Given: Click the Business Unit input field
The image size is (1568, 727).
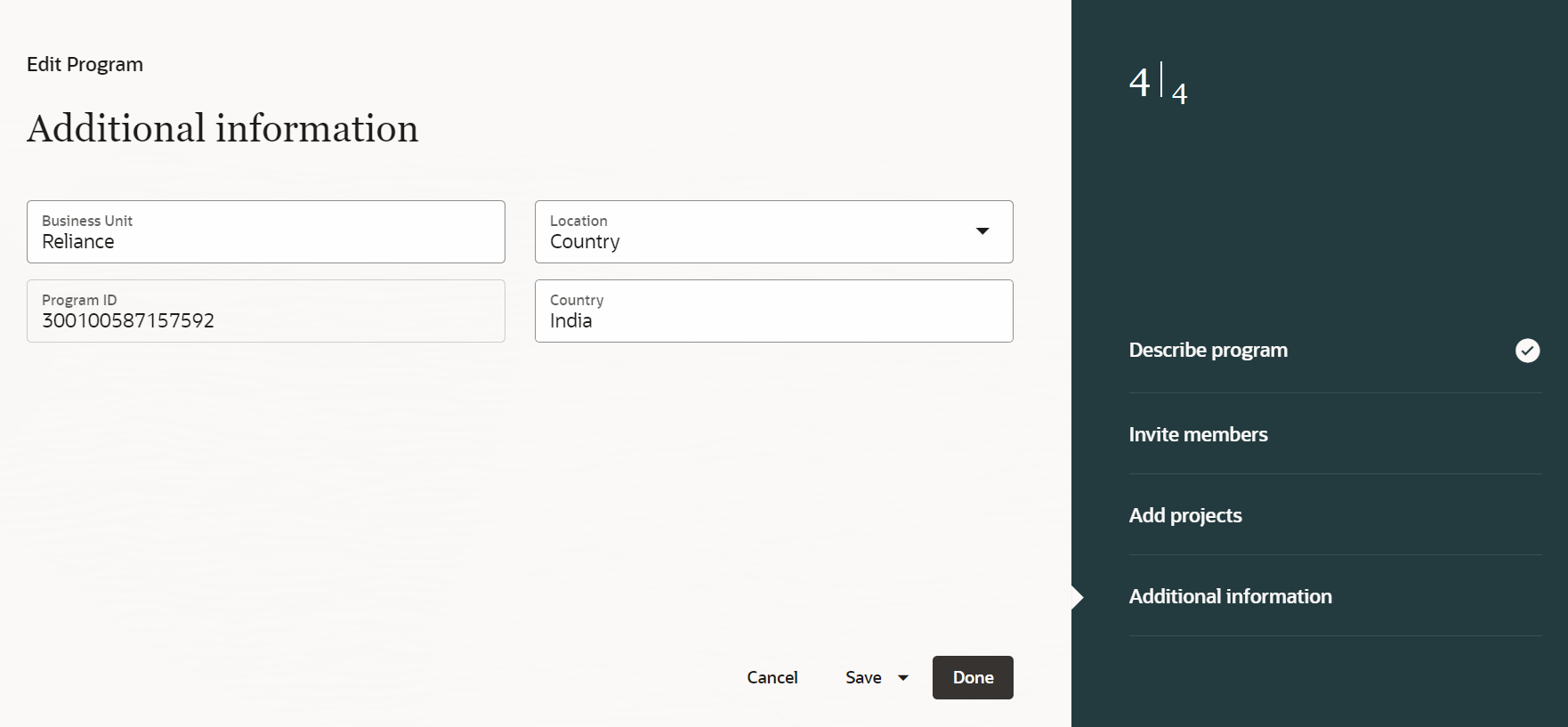Looking at the screenshot, I should (x=266, y=231).
